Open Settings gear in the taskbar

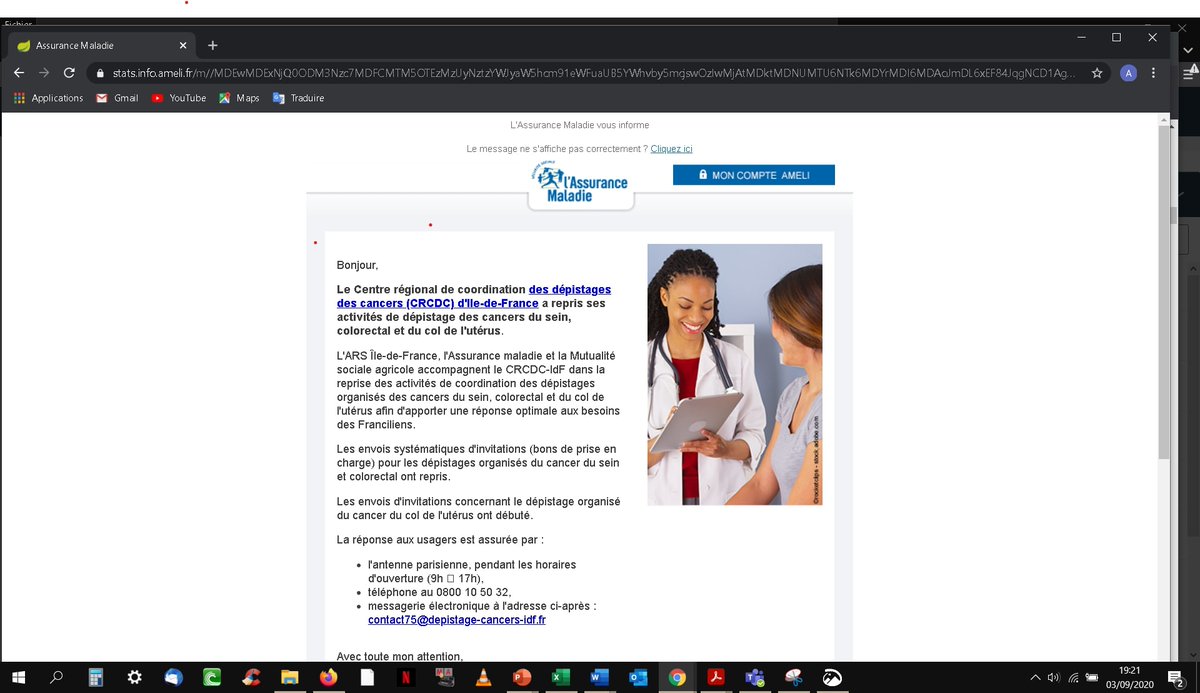tap(135, 677)
